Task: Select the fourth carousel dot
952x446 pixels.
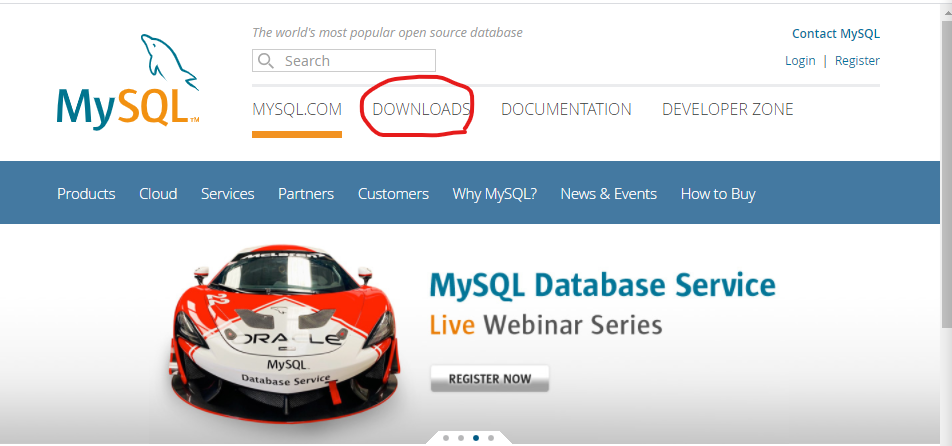Action: (491, 438)
